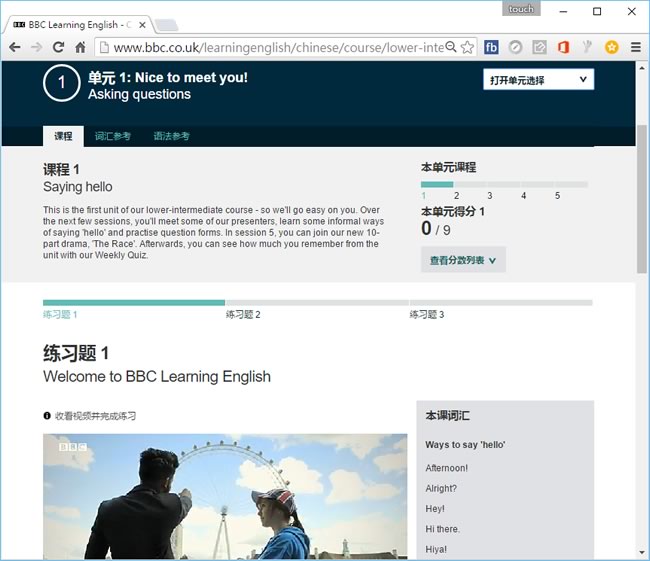Click the grey circular compass extension icon
The height and width of the screenshot is (561, 650).
[515, 47]
